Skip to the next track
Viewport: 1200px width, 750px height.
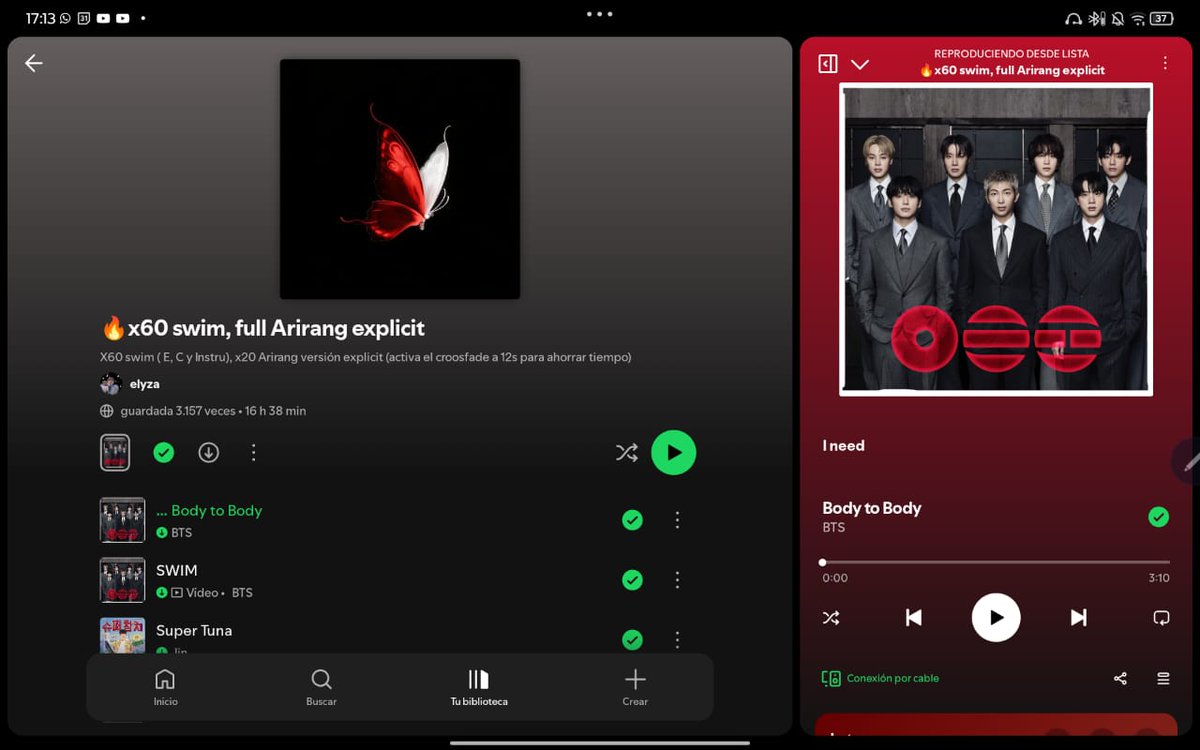(x=1079, y=618)
